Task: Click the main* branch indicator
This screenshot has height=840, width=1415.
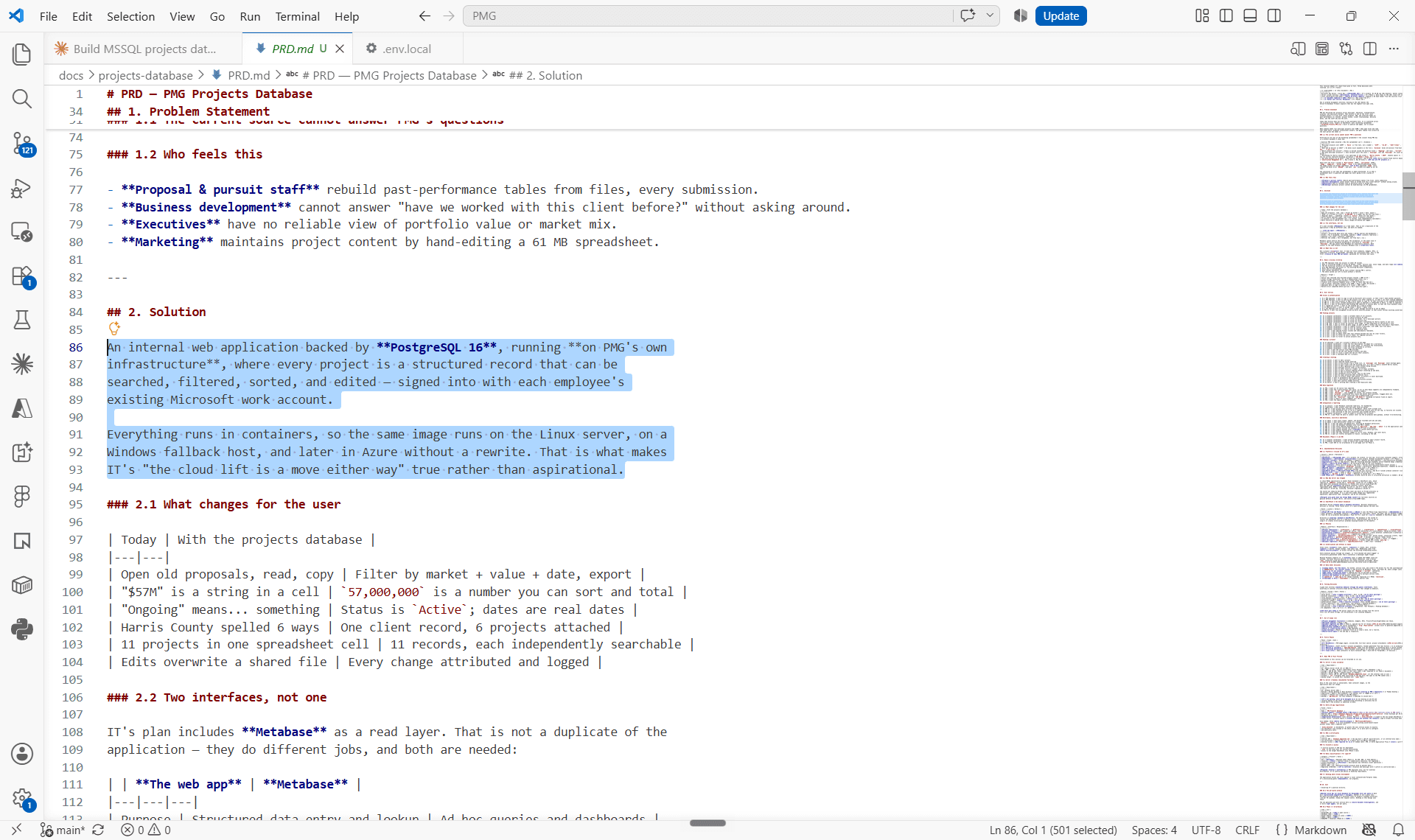Action: pyautogui.click(x=63, y=830)
